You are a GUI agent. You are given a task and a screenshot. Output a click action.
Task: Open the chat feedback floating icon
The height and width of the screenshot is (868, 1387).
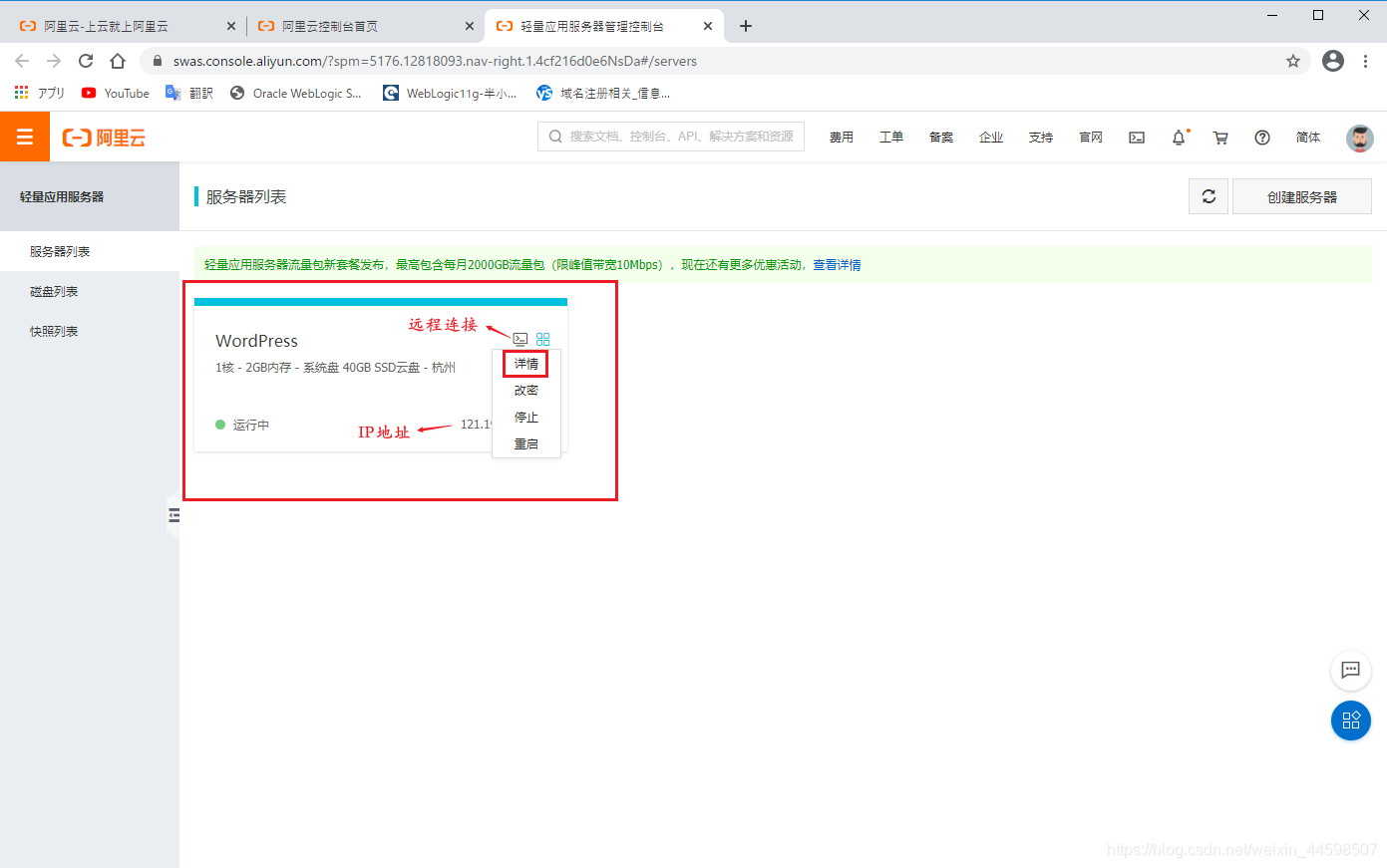[1351, 670]
